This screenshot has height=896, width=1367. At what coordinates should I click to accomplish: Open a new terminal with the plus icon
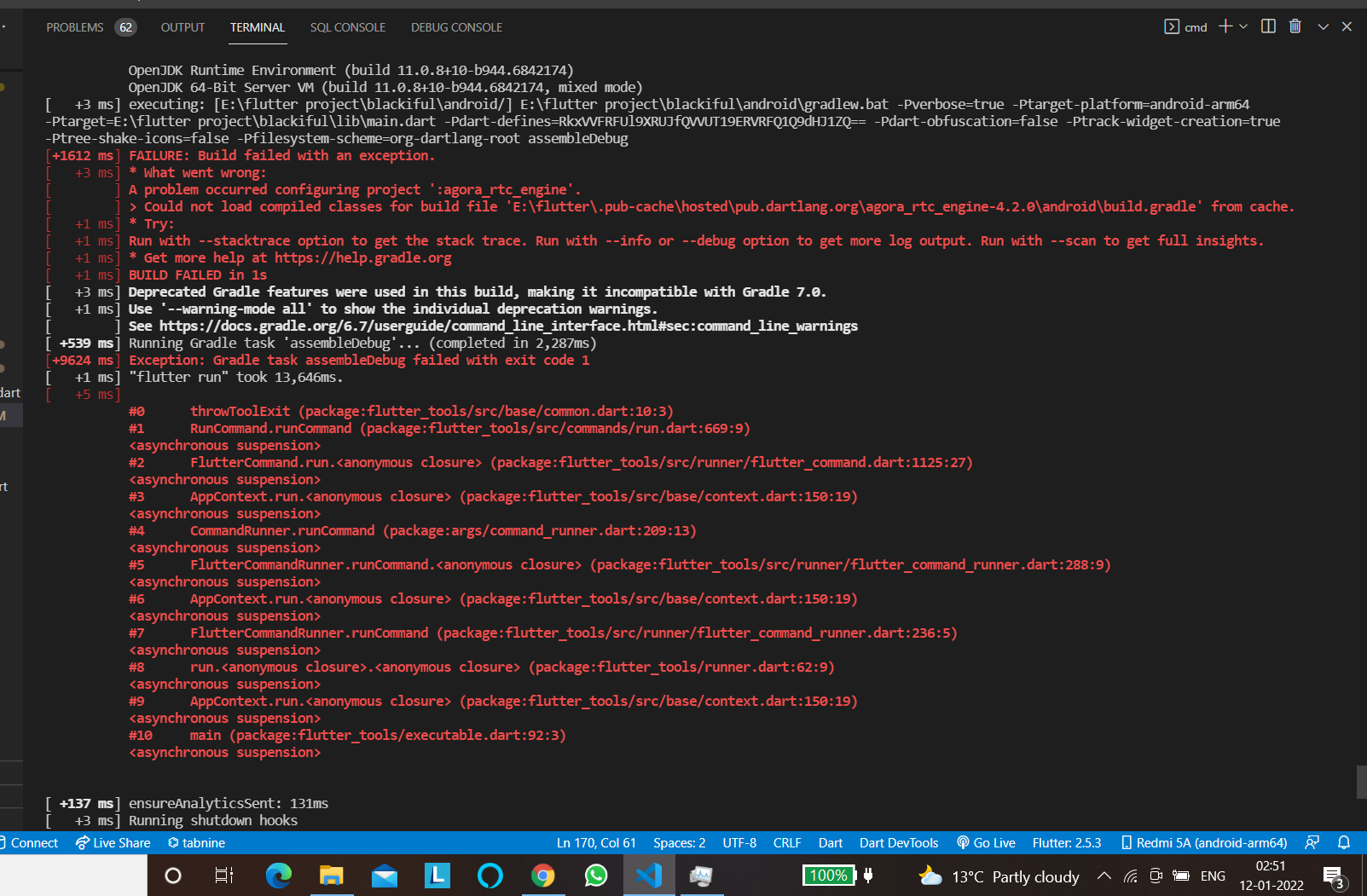click(1226, 26)
